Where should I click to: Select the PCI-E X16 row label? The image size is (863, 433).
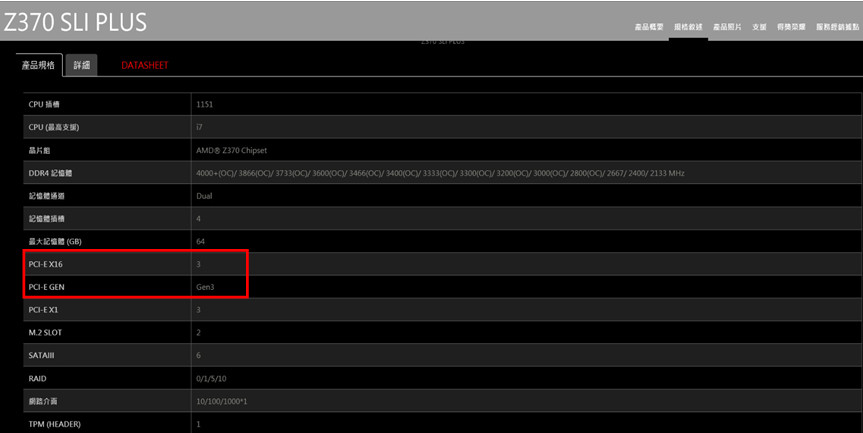click(46, 265)
